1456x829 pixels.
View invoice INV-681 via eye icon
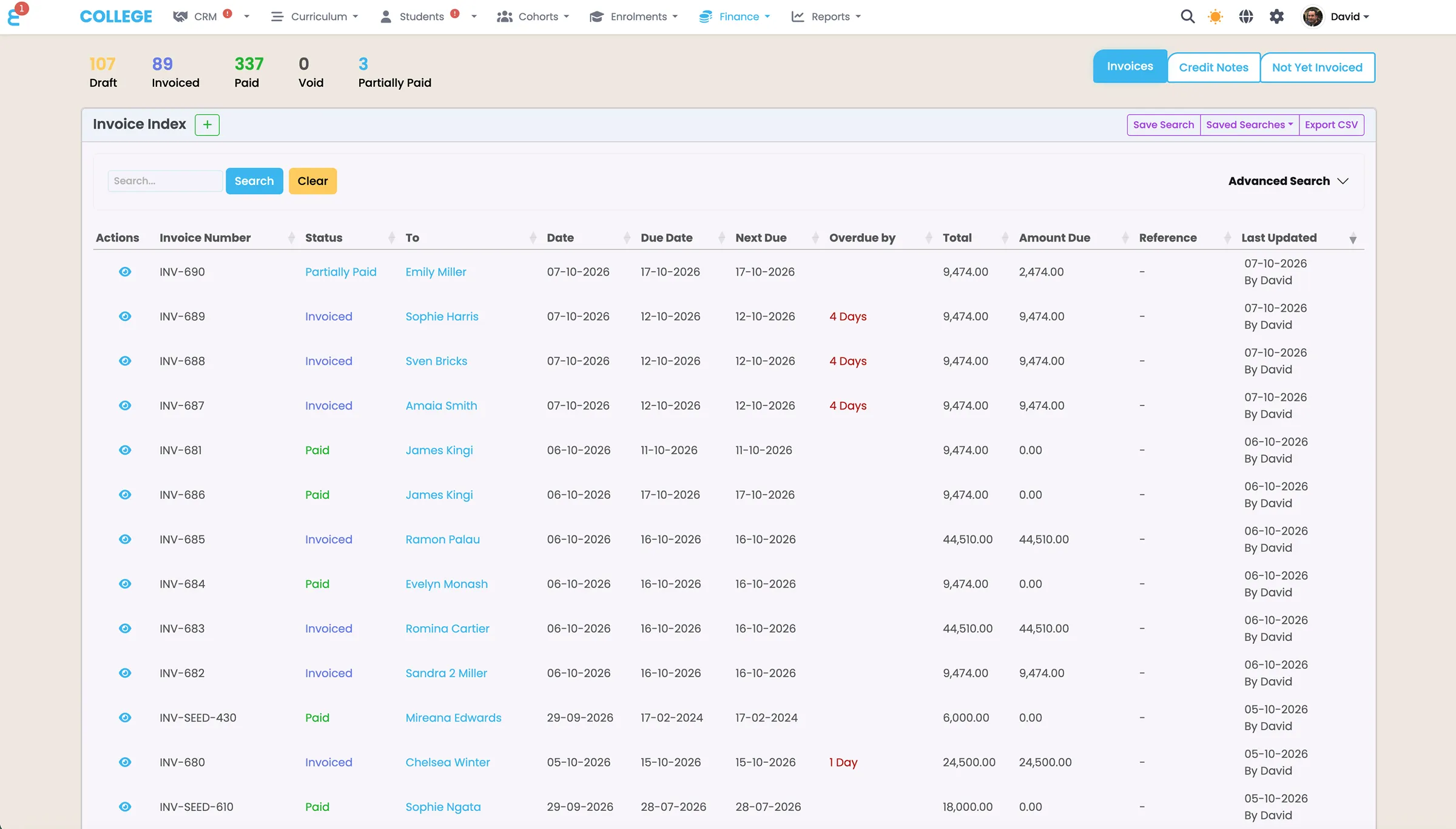click(125, 450)
